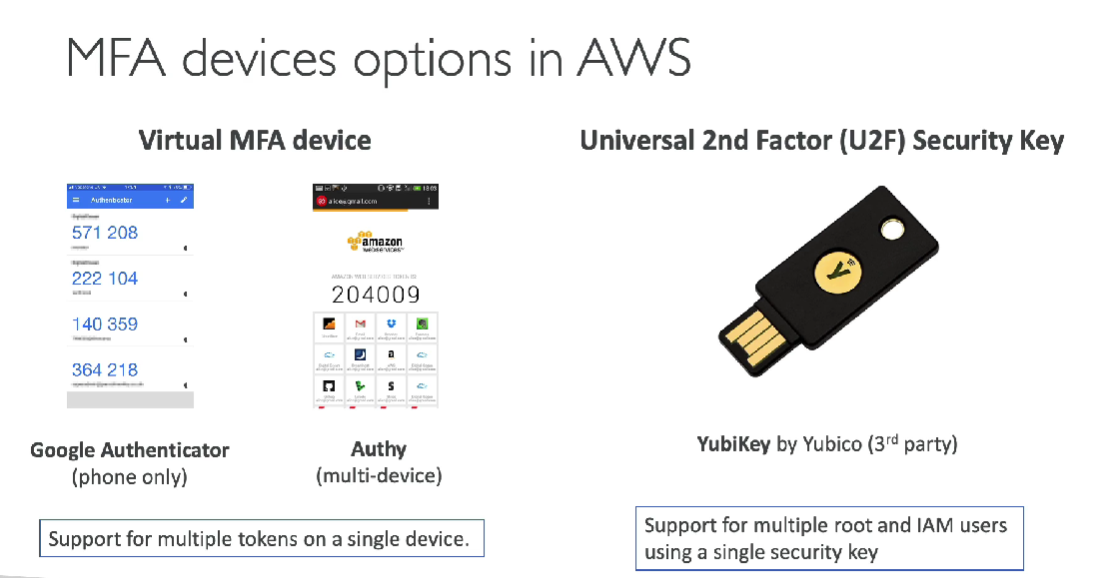Click the multiple tokens support text box
Screen dimensions: 1114x578
[x=260, y=539]
